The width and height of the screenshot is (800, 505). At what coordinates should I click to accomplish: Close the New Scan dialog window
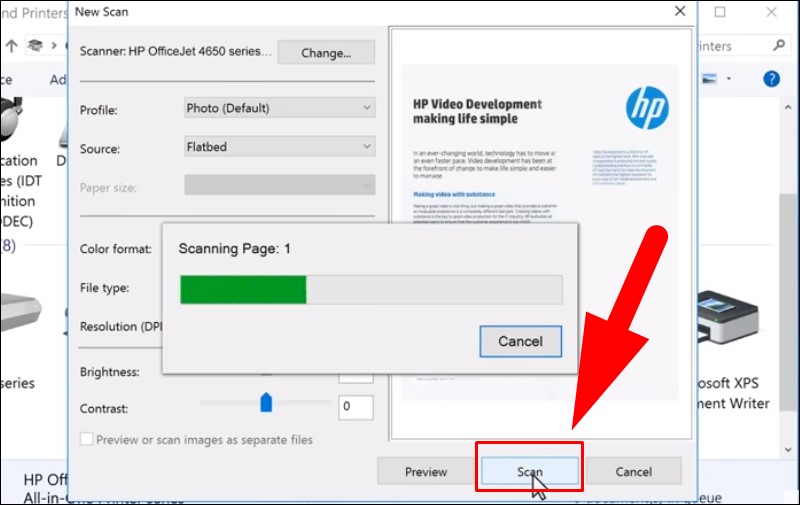pyautogui.click(x=680, y=11)
